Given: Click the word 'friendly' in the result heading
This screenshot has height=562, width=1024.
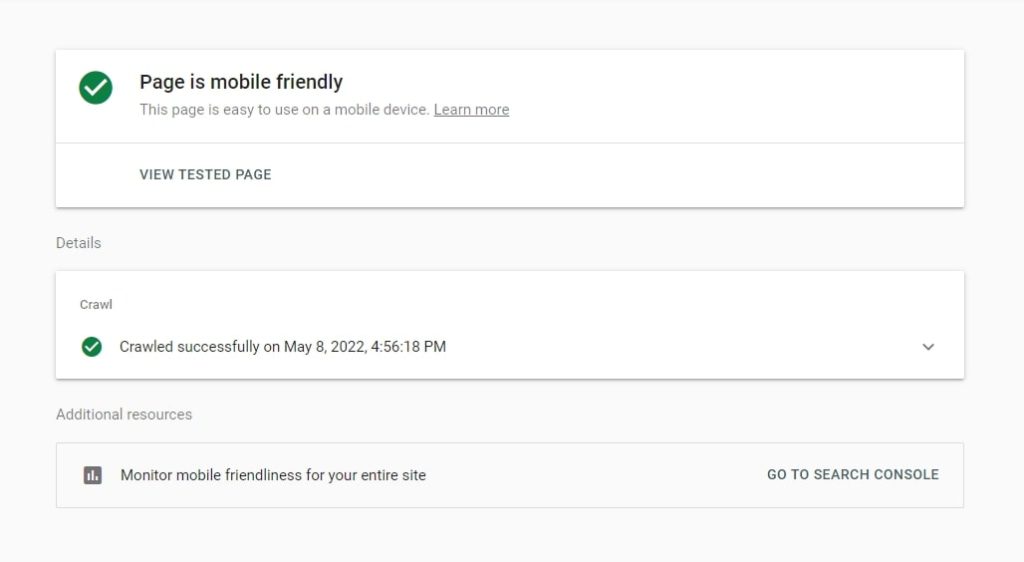Looking at the screenshot, I should (x=310, y=82).
